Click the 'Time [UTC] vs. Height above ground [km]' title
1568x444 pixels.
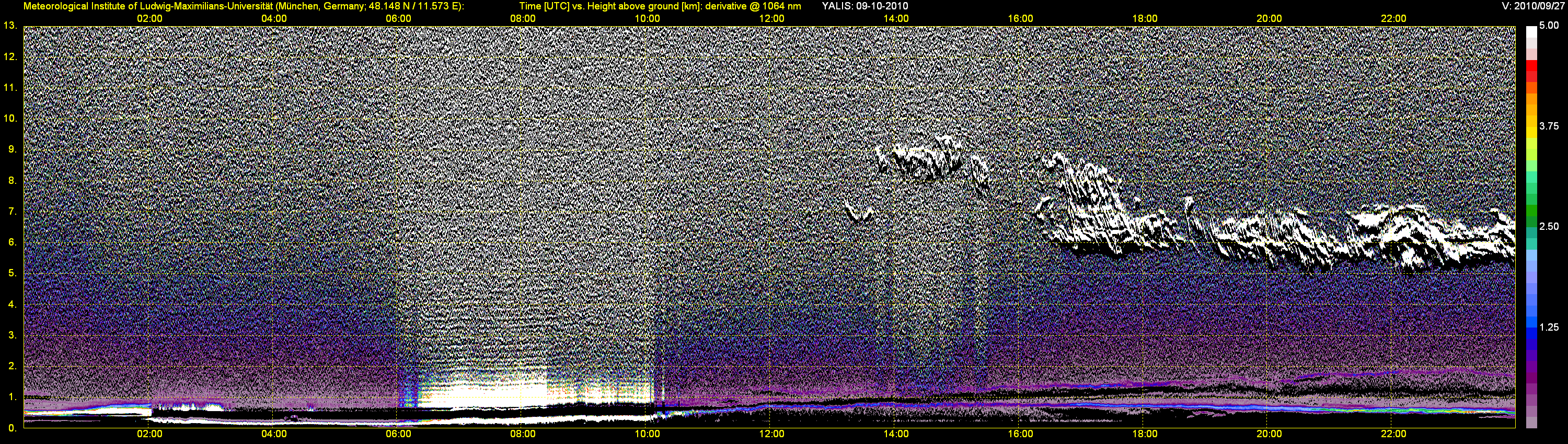pos(609,6)
